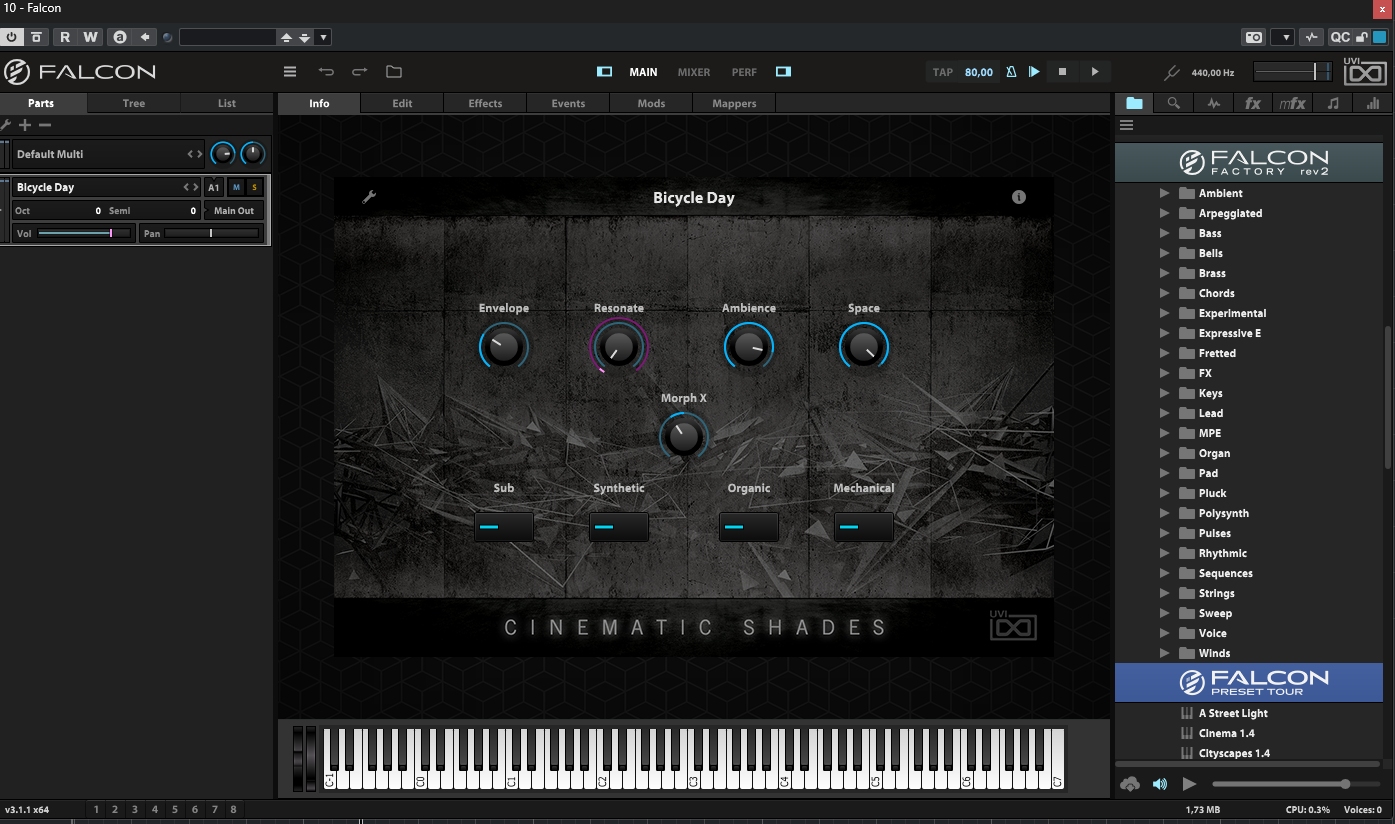Switch to PERF view
The height and width of the screenshot is (824, 1395).
click(x=744, y=72)
